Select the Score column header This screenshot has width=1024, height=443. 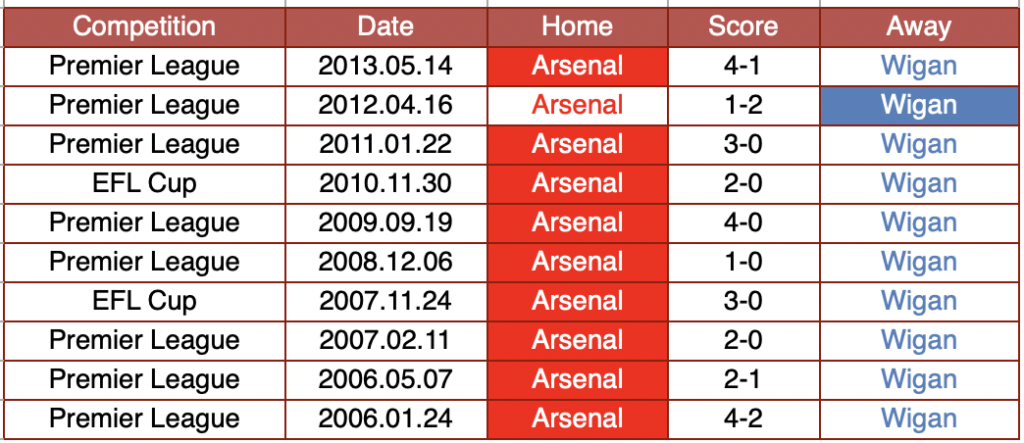[x=743, y=27]
